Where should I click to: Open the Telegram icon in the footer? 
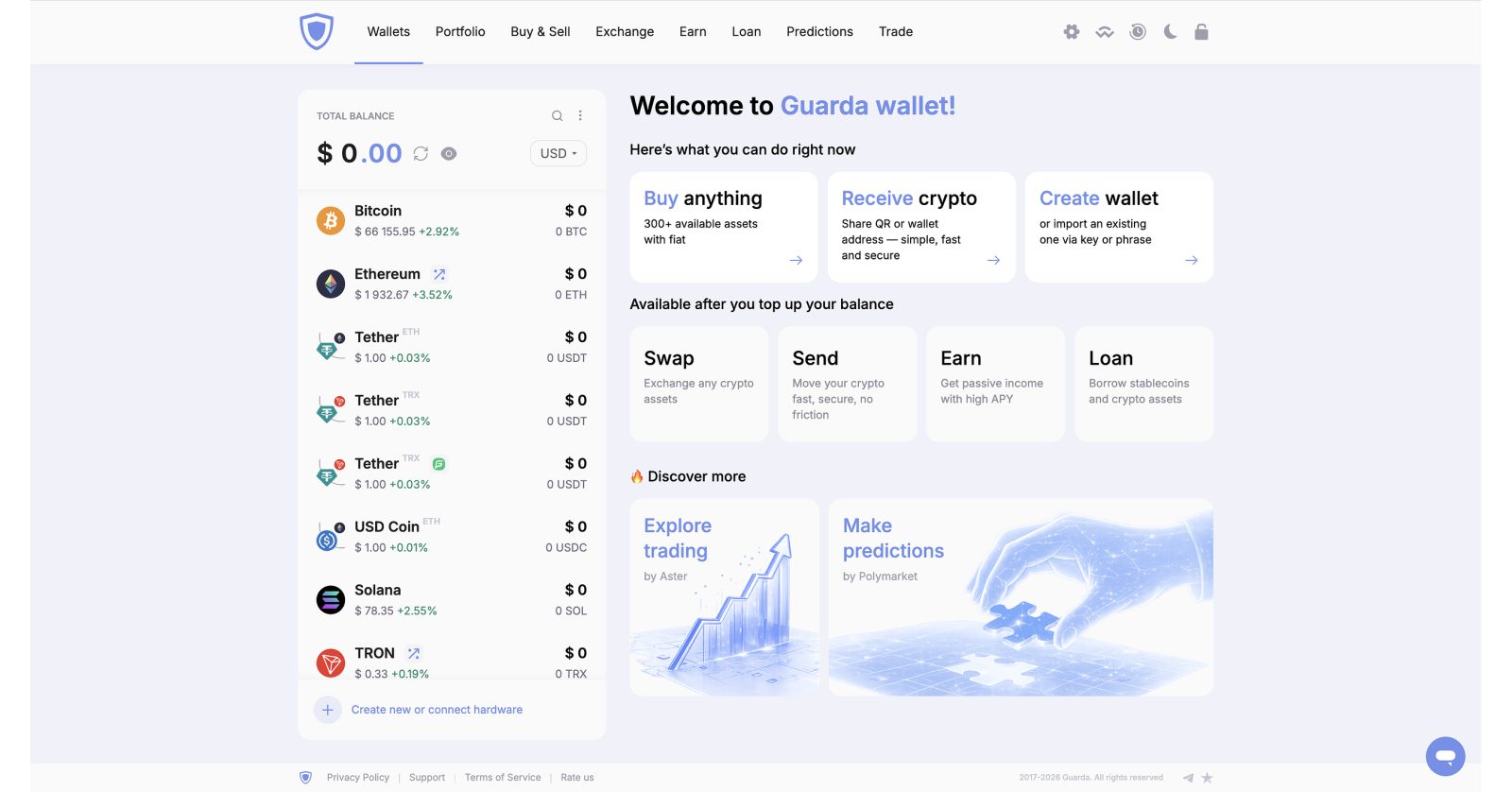click(x=1188, y=778)
